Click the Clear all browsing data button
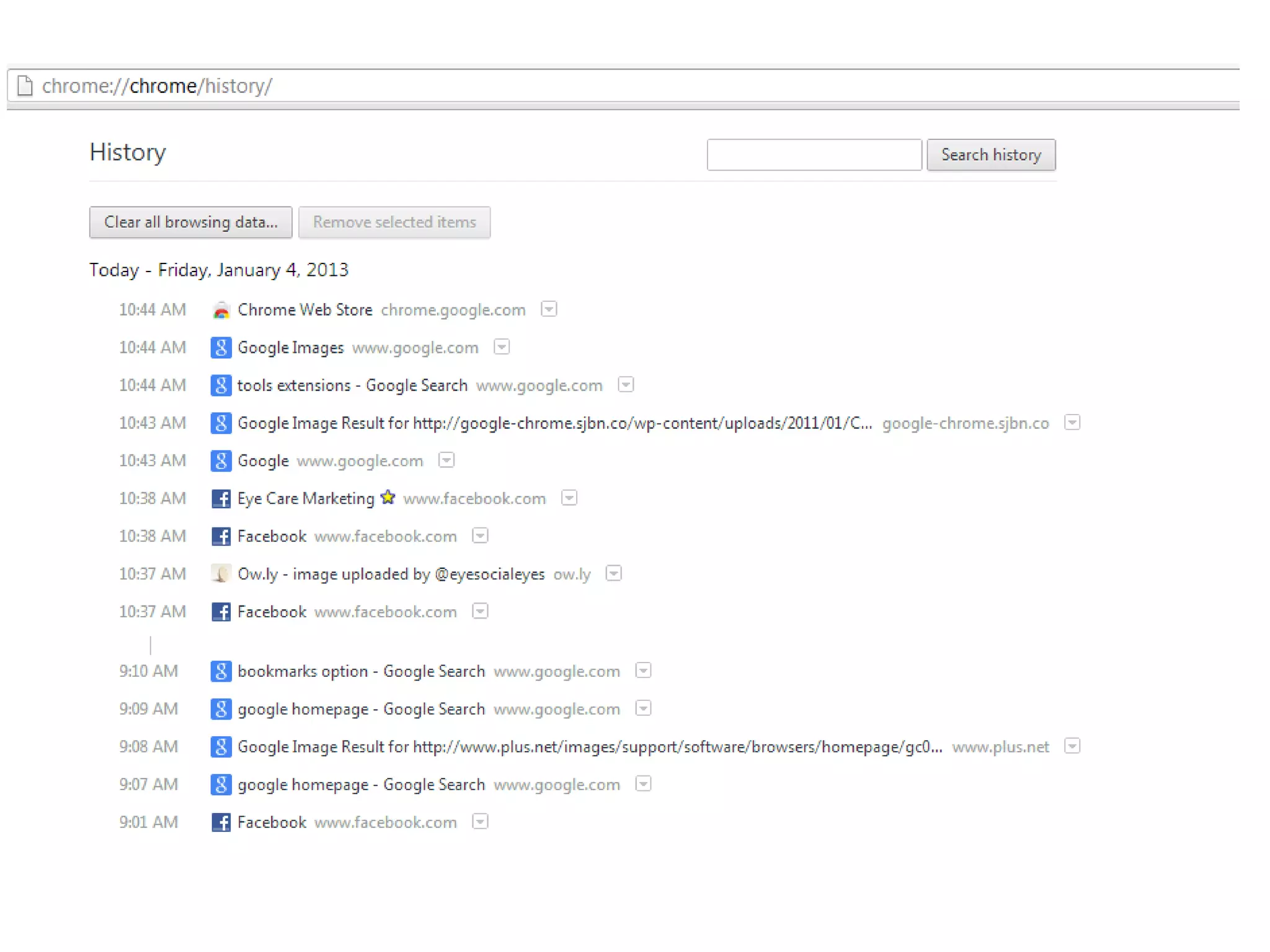The height and width of the screenshot is (952, 1270). click(x=190, y=223)
